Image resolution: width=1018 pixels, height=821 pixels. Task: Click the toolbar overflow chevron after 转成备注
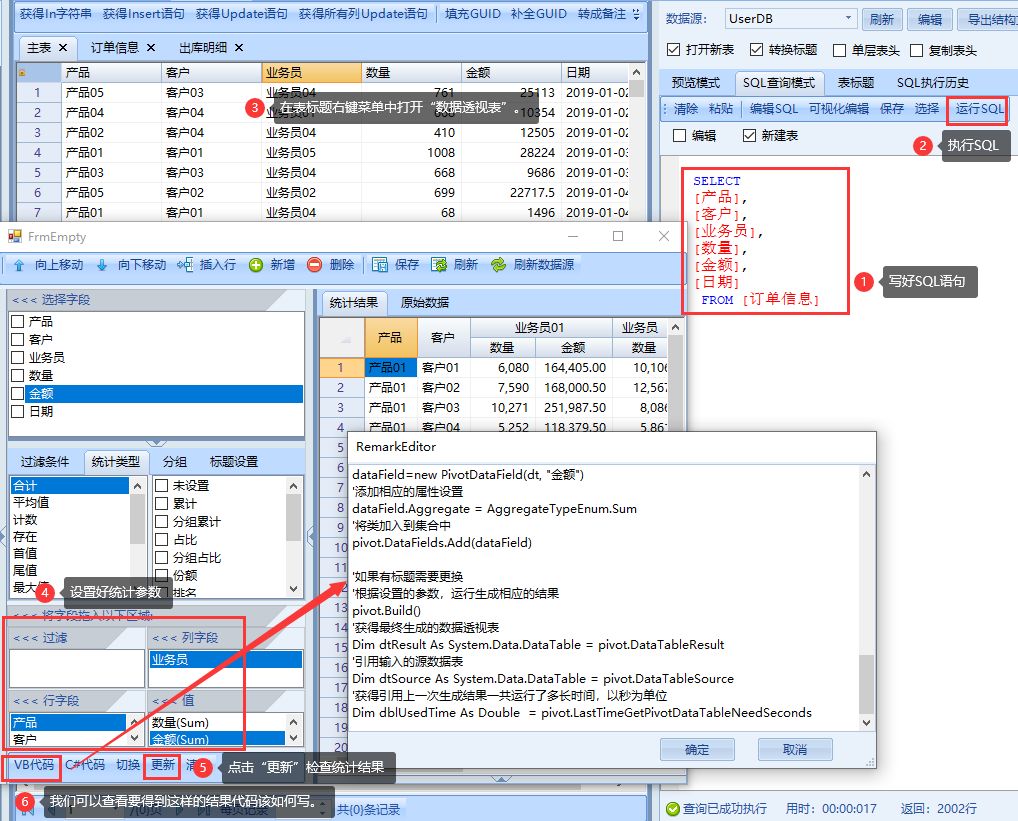pos(636,14)
